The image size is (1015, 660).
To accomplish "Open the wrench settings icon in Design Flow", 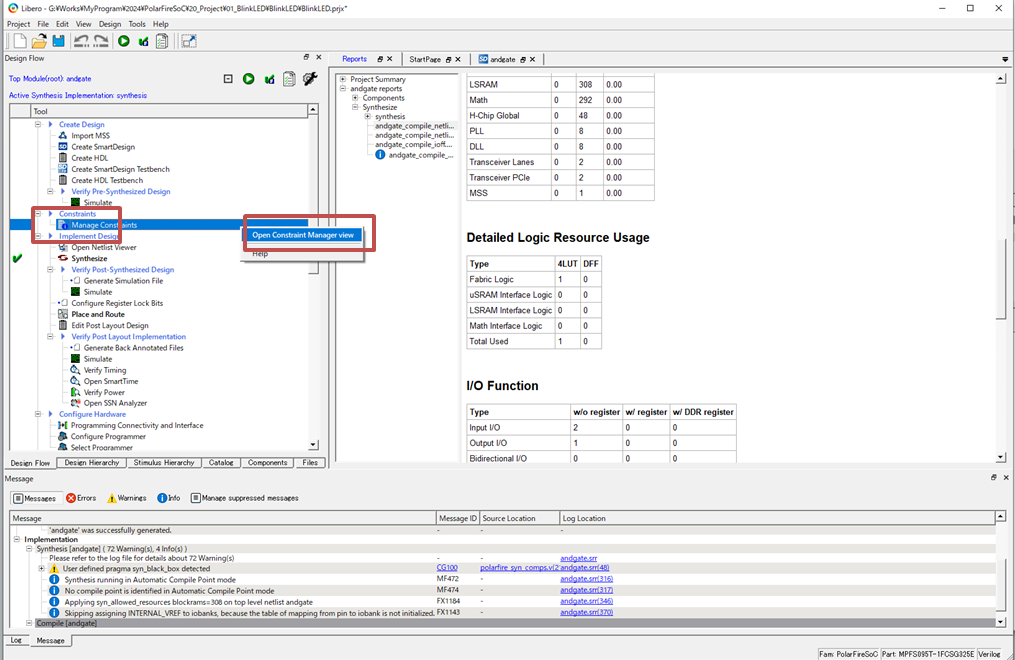I will tap(309, 79).
